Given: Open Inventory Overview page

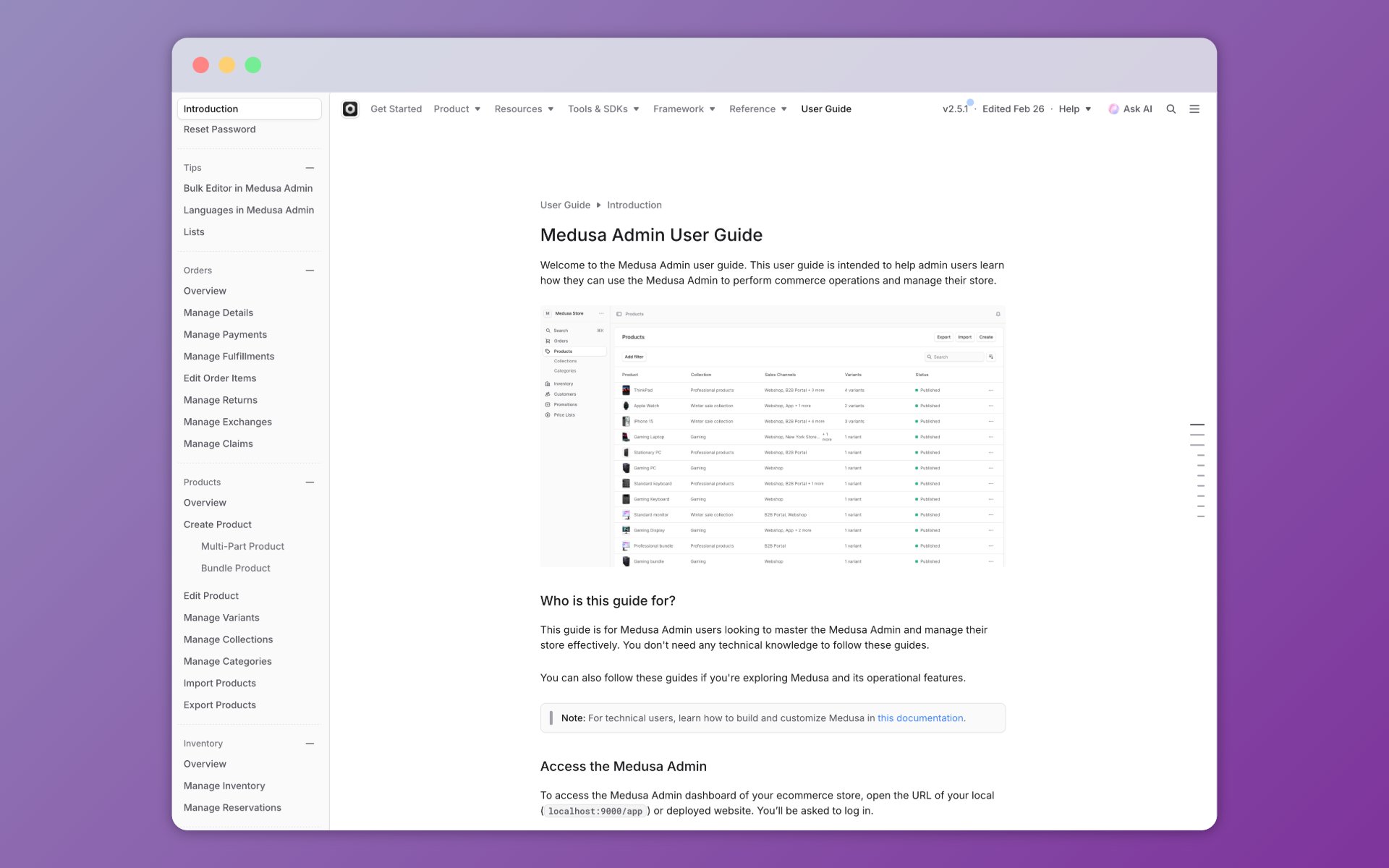Looking at the screenshot, I should point(205,764).
